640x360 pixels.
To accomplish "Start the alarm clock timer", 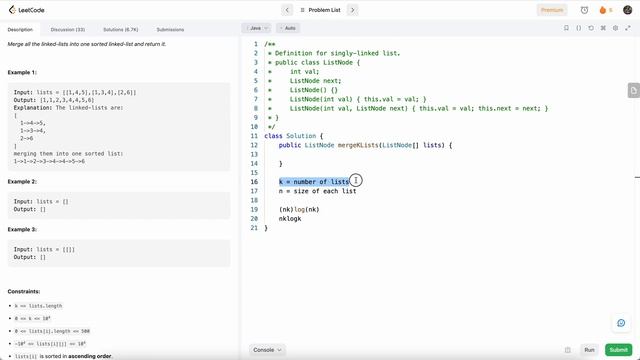I will 584,10.
